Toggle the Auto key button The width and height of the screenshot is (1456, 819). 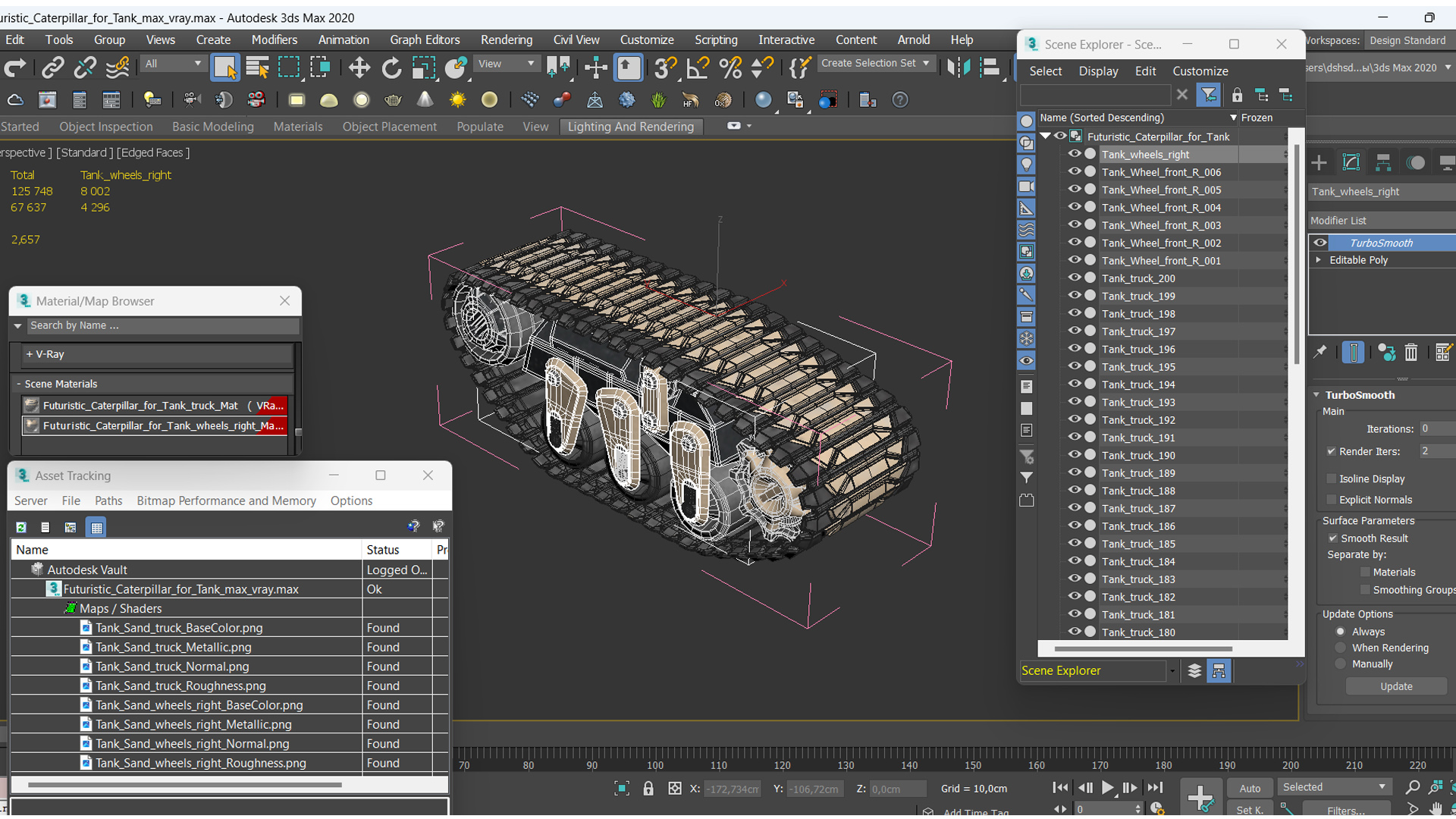tap(1249, 789)
